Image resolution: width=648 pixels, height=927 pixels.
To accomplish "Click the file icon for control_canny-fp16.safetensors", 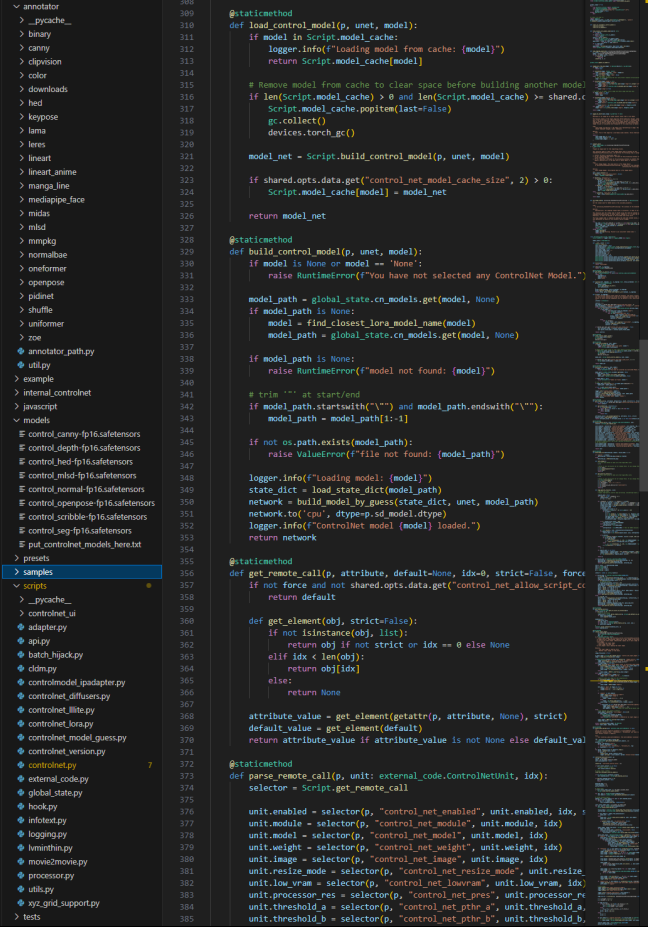I will 21,433.
